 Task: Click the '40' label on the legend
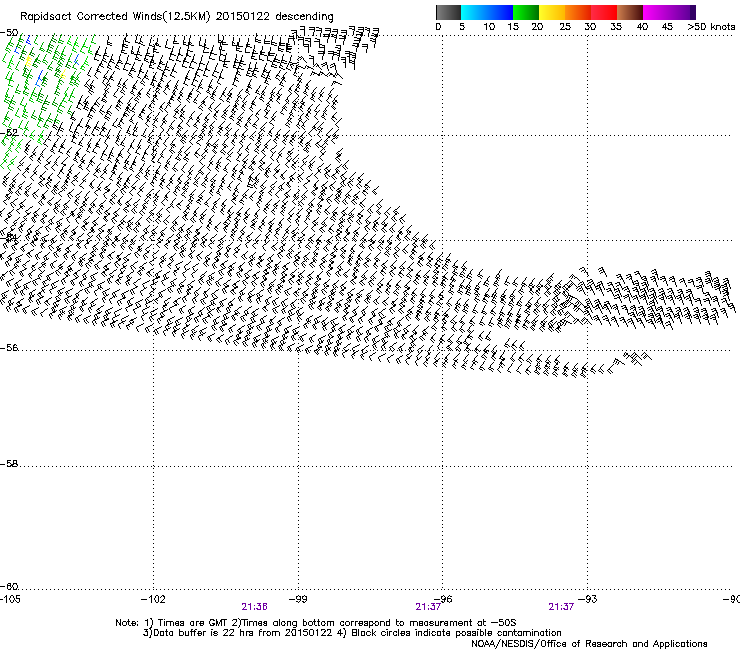[642, 27]
